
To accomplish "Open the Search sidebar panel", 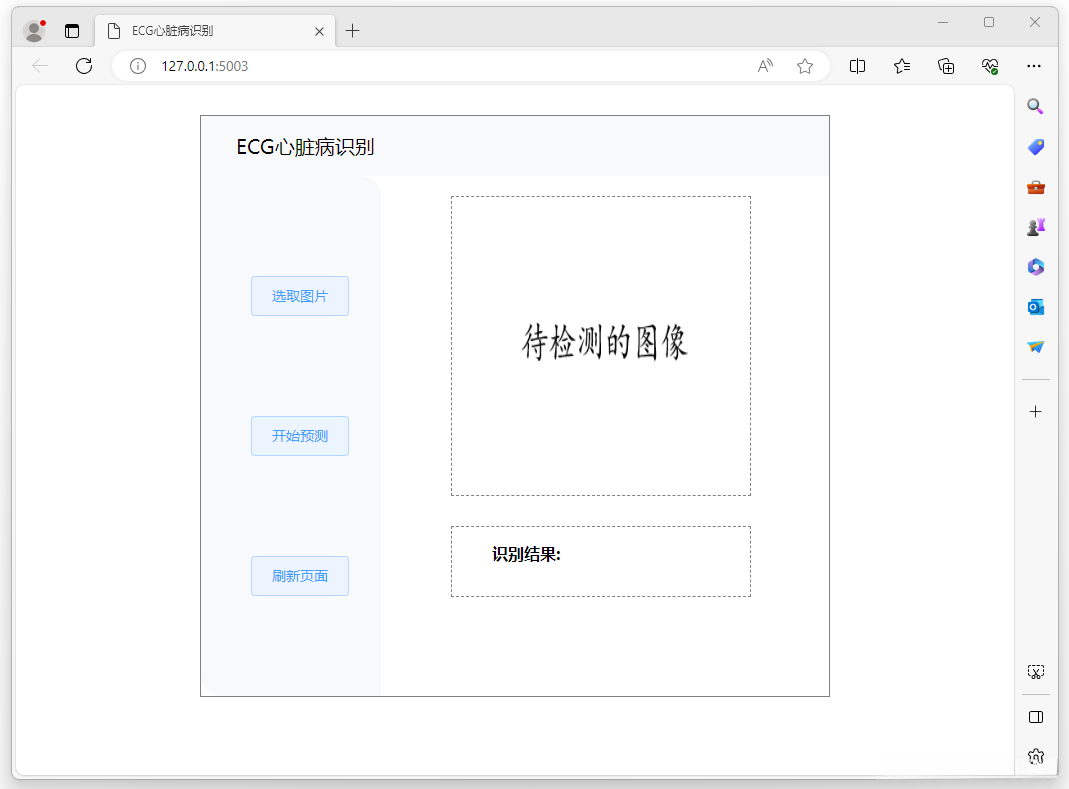I will [x=1035, y=106].
